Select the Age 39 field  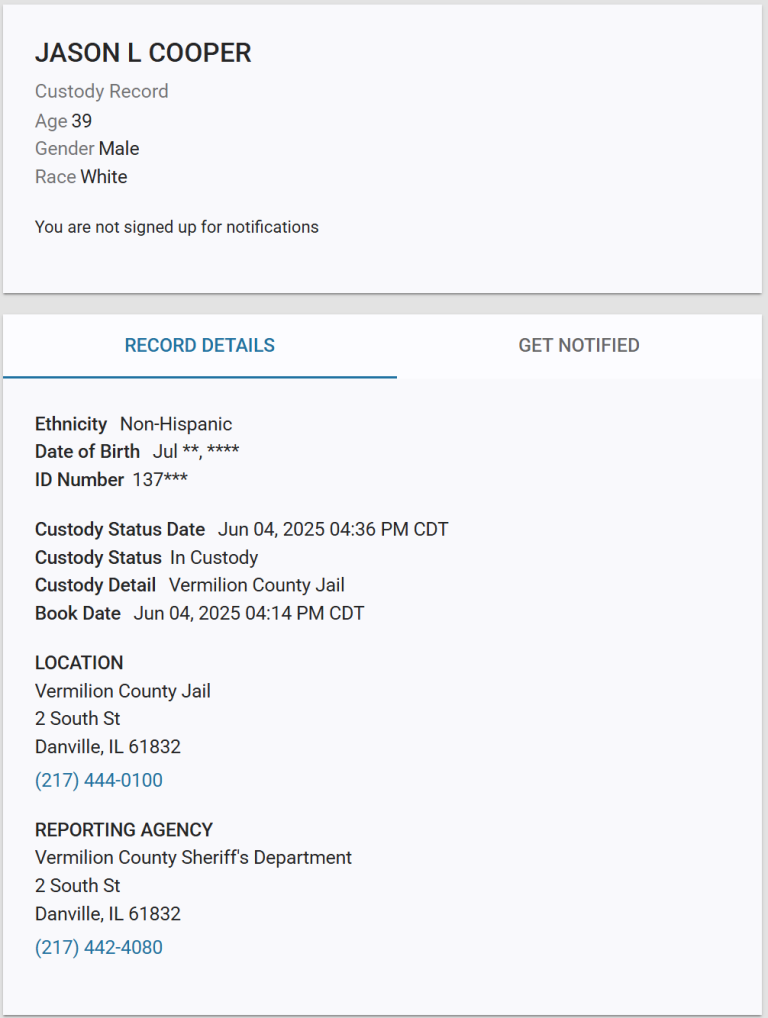coord(64,121)
